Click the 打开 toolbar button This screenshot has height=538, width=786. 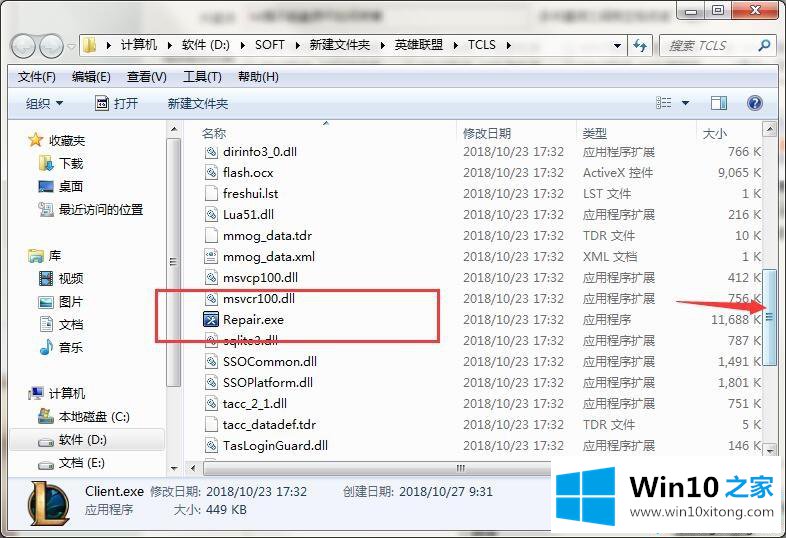(x=116, y=104)
